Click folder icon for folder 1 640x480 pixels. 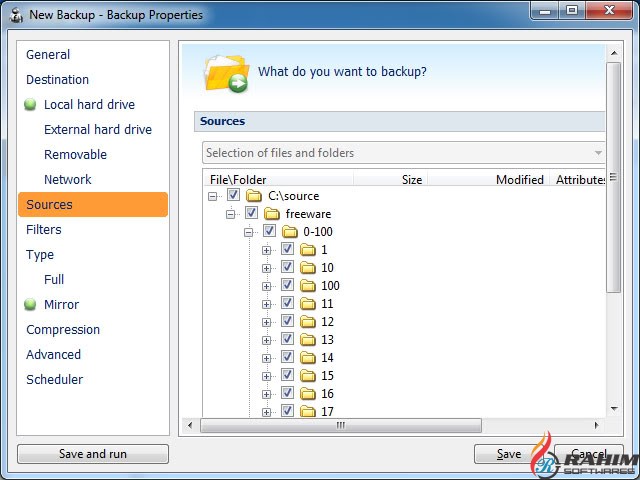[x=307, y=249]
